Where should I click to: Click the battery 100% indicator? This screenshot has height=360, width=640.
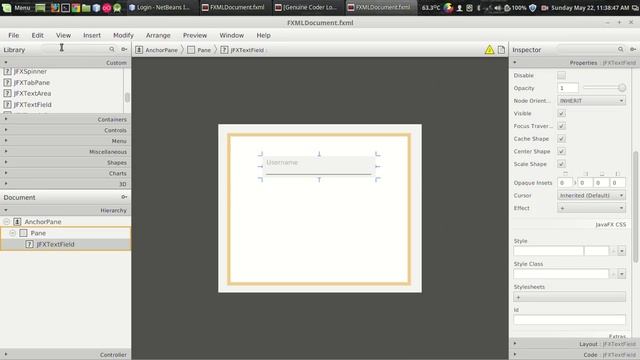(516, 8)
